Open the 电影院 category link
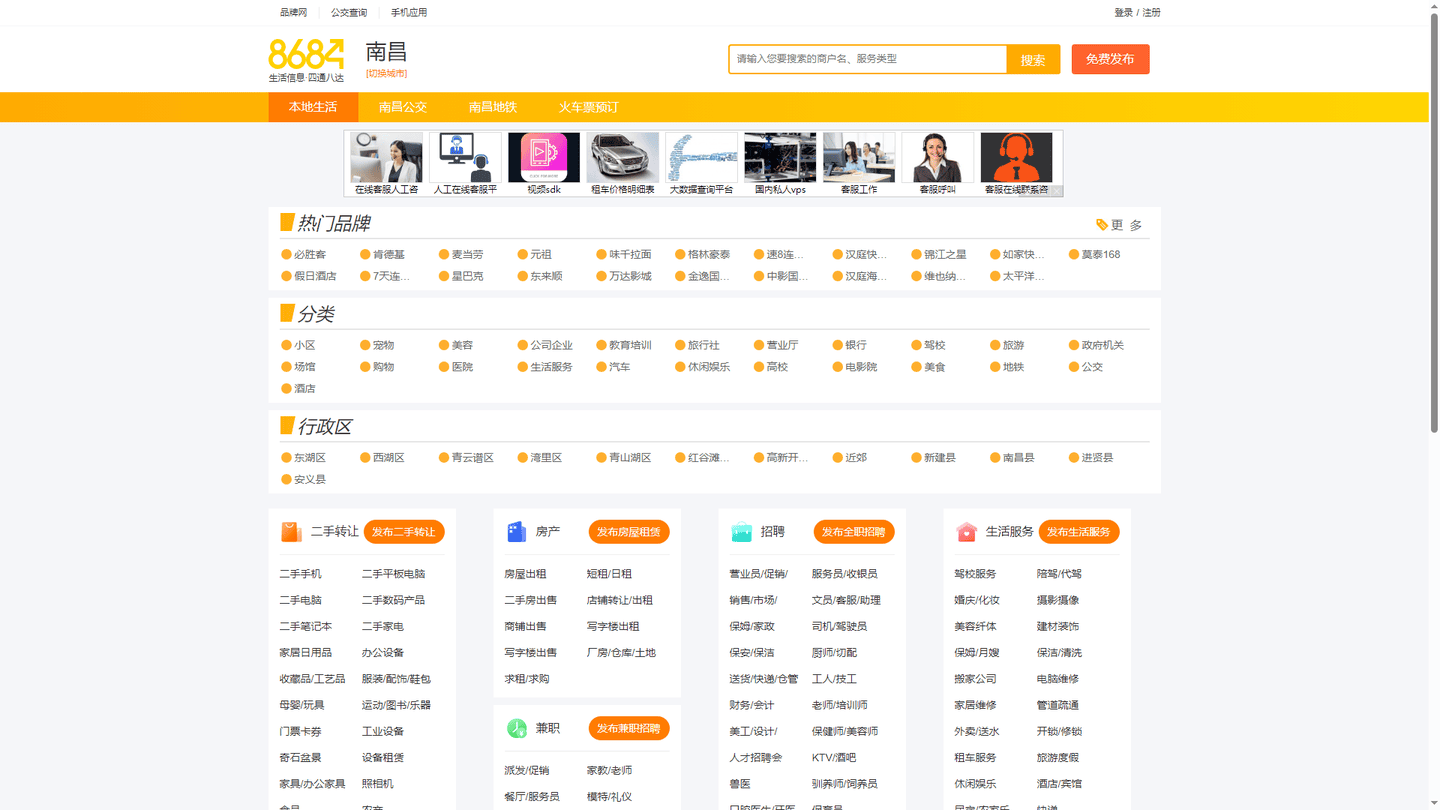This screenshot has height=810, width=1440. [x=861, y=367]
